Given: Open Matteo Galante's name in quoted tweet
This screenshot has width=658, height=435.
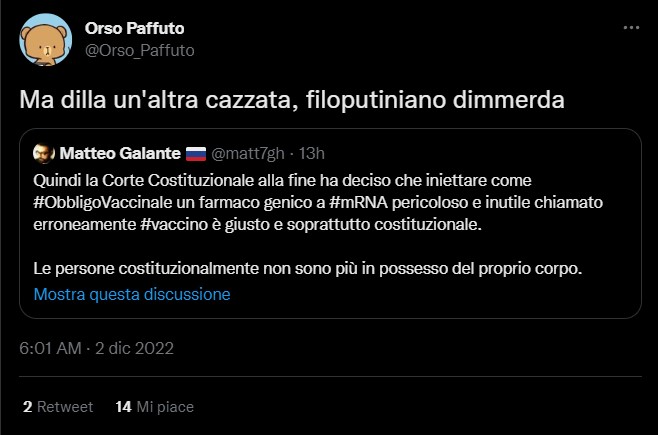Looking at the screenshot, I should coord(120,153).
